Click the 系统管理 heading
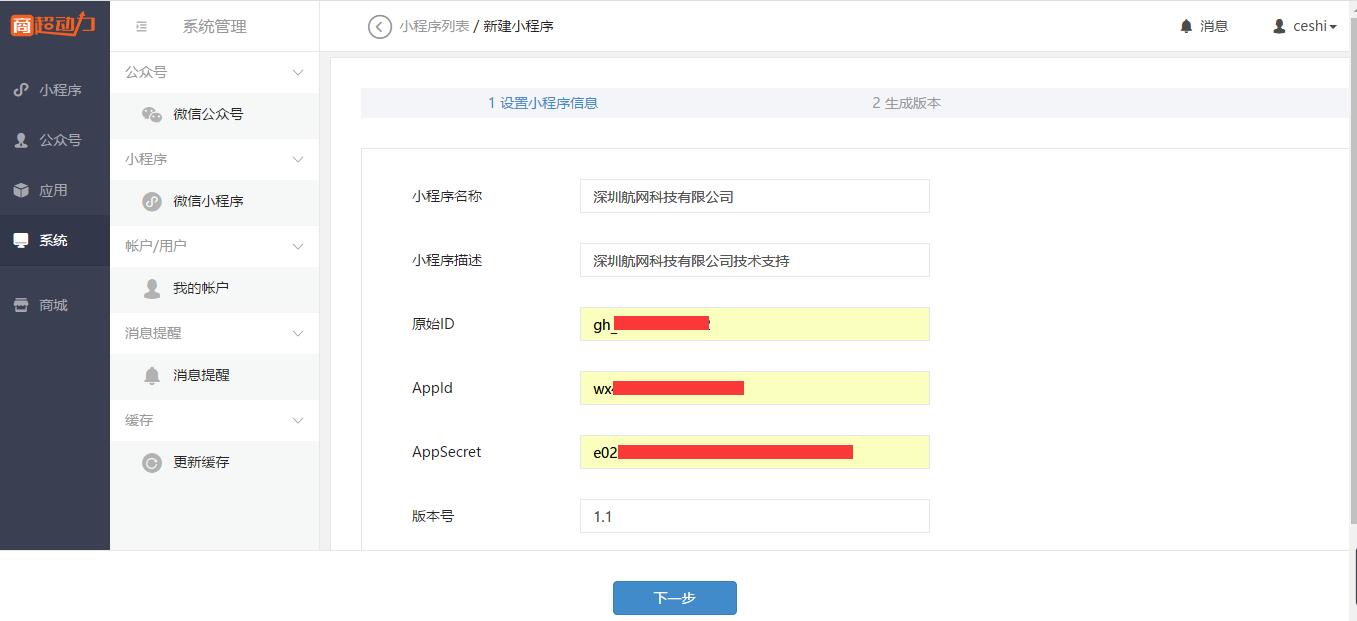Image resolution: width=1357 pixels, height=621 pixels. [214, 27]
